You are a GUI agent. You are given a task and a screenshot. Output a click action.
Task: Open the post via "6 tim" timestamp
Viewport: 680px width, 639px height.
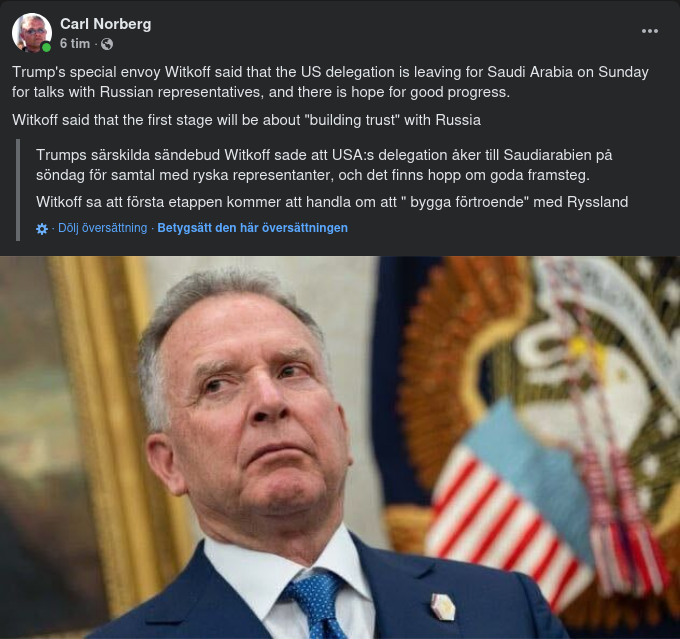tap(75, 43)
